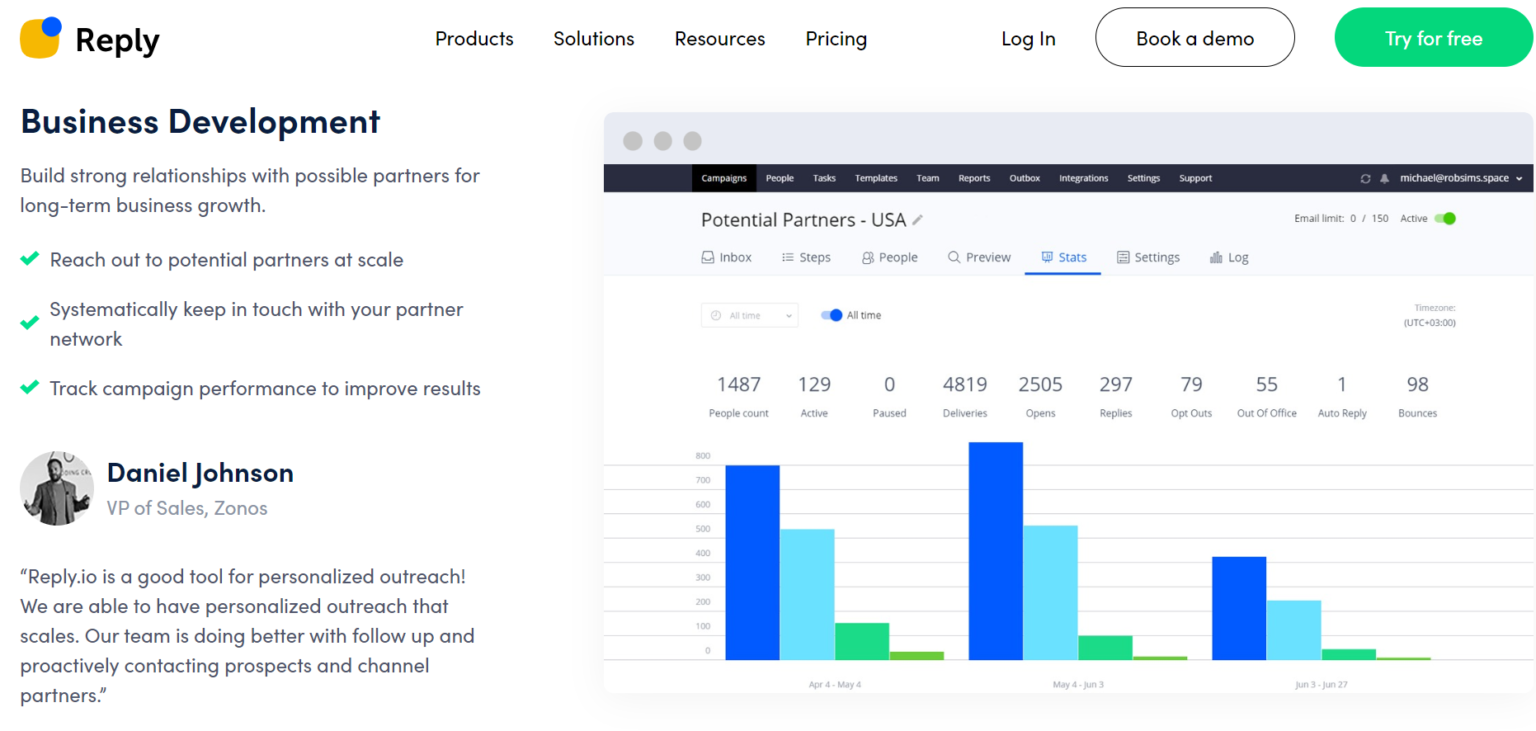Viewport: 1536px width, 731px height.
Task: Click the Email limit 0 / 150 text
Action: click(1341, 218)
